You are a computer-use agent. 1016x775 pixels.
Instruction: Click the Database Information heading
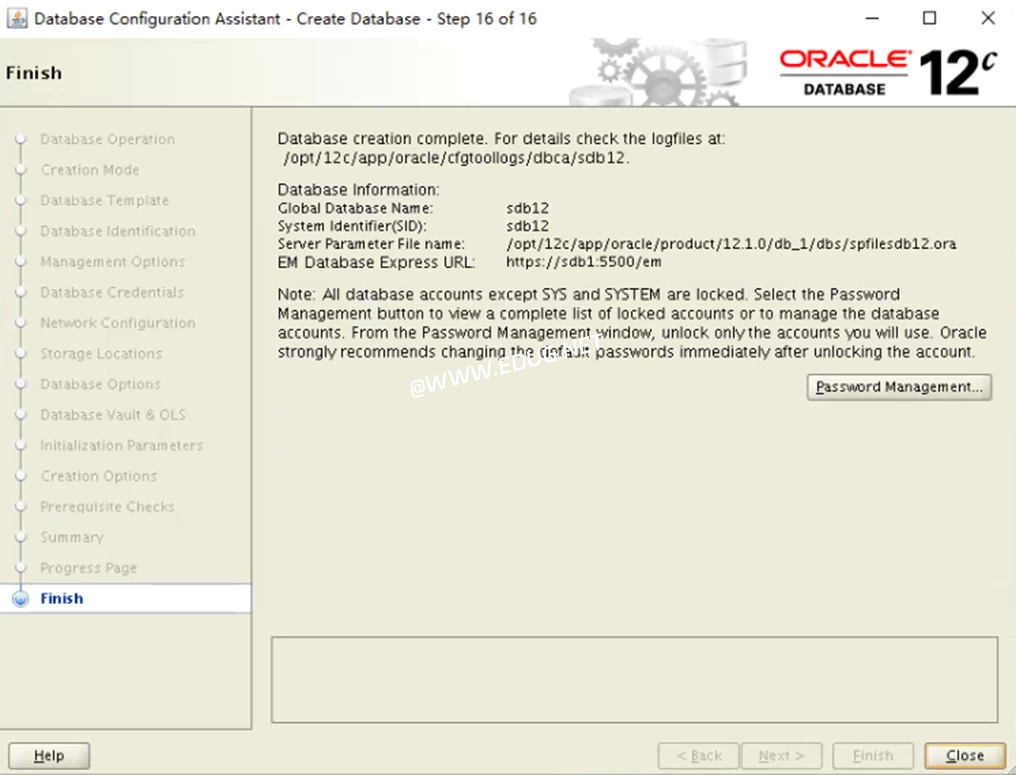(x=358, y=189)
